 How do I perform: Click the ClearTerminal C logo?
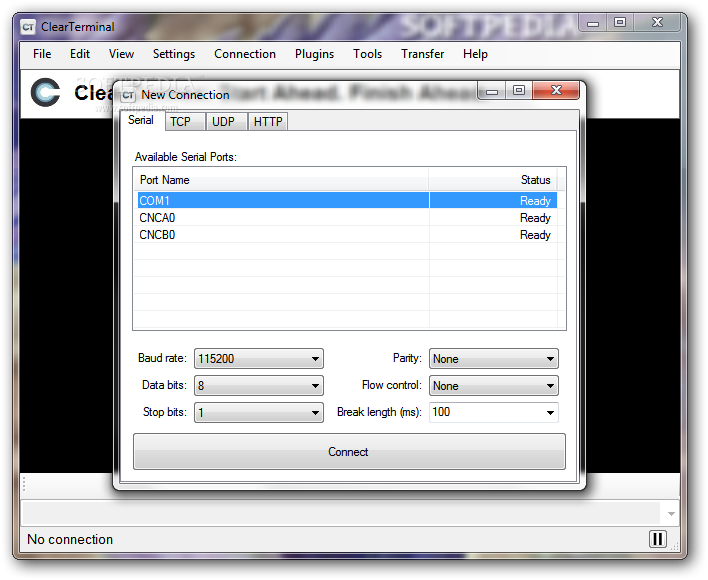[x=46, y=93]
